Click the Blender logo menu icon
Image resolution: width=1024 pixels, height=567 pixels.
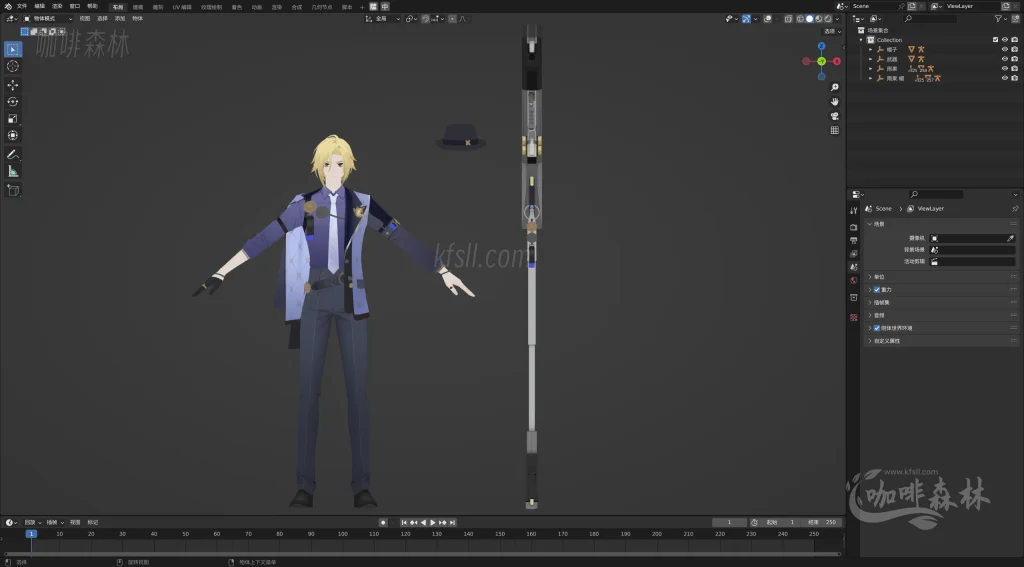8,6
